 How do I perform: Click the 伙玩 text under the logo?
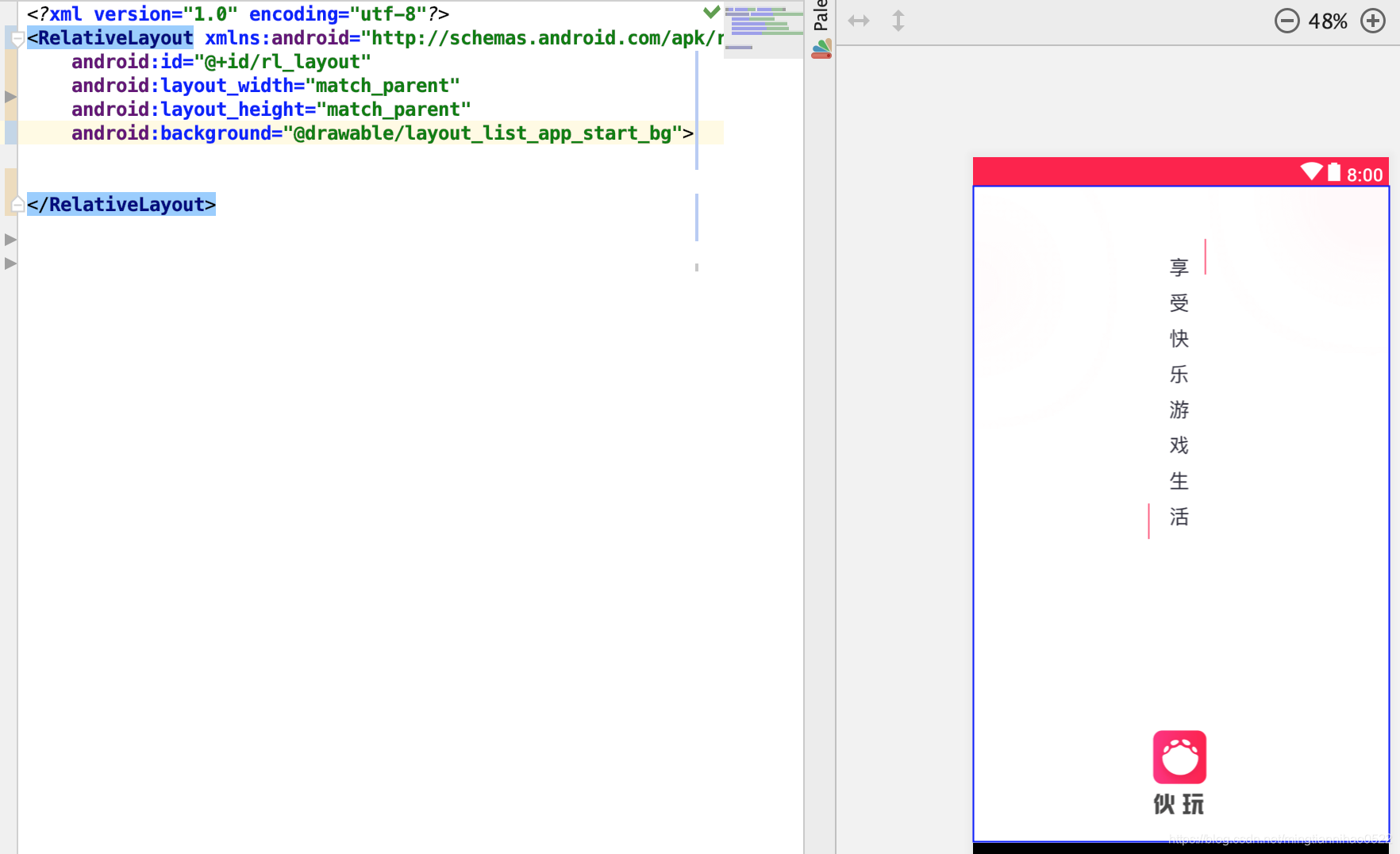(x=1179, y=804)
